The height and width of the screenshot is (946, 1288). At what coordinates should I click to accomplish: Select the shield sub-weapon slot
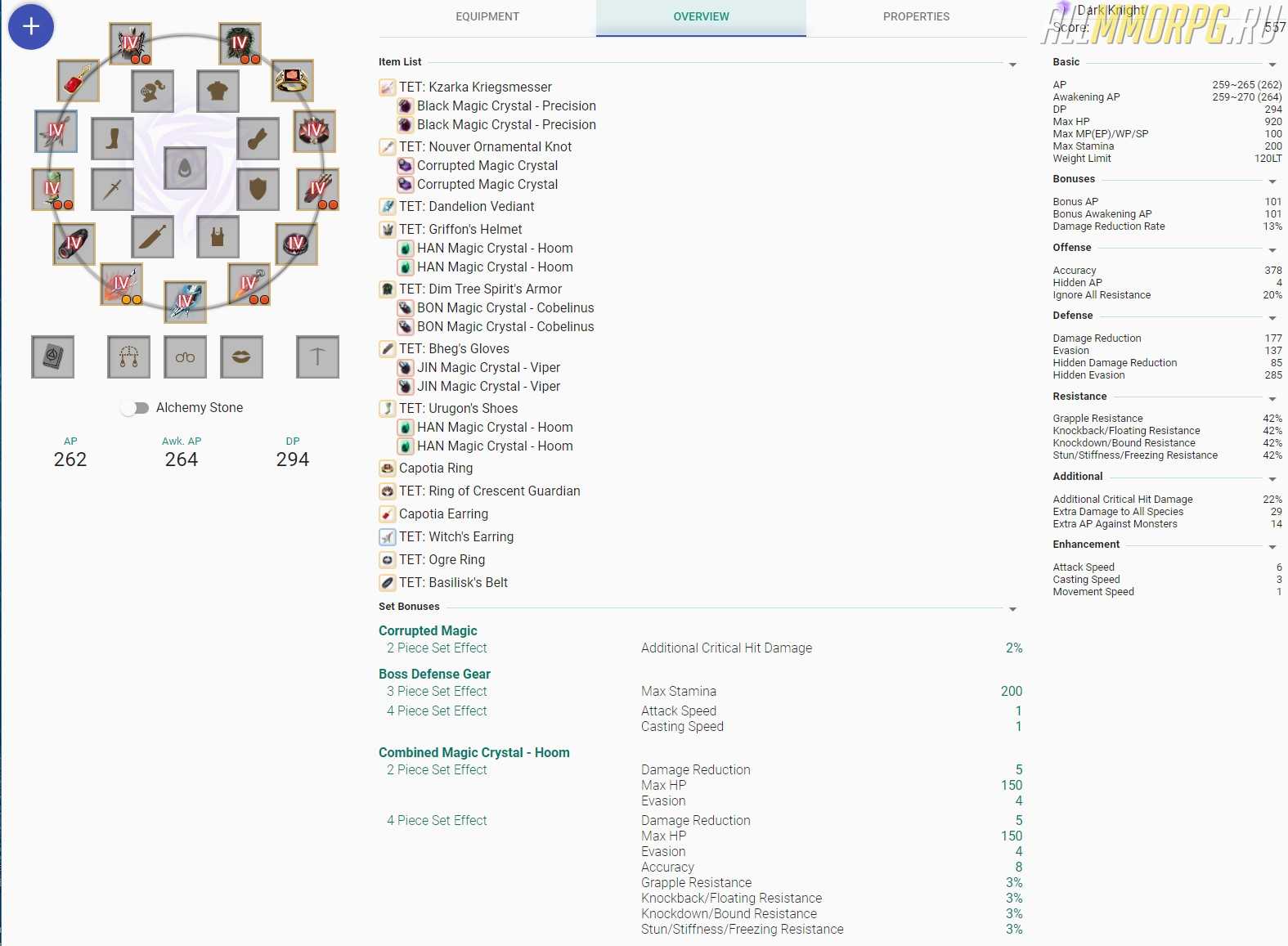258,189
